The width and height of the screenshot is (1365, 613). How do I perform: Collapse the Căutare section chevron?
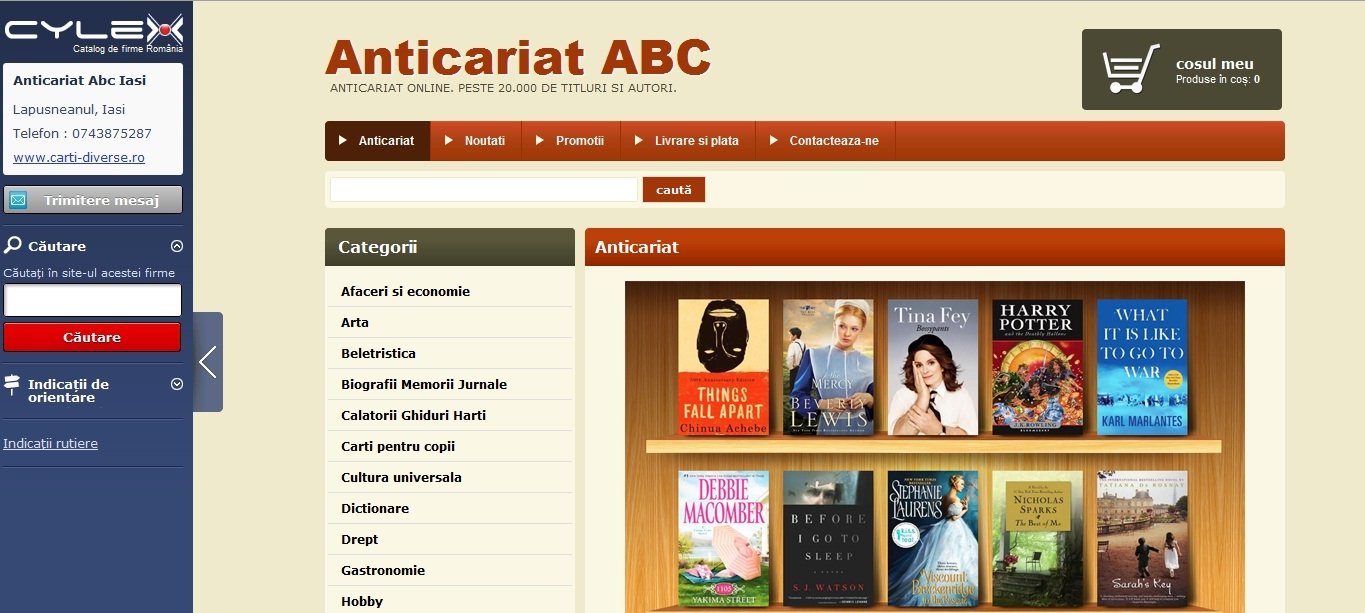click(x=177, y=246)
